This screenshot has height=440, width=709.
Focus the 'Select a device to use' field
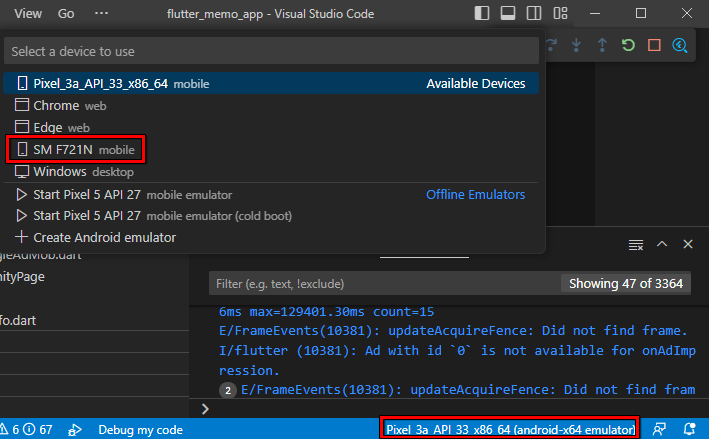pos(271,51)
